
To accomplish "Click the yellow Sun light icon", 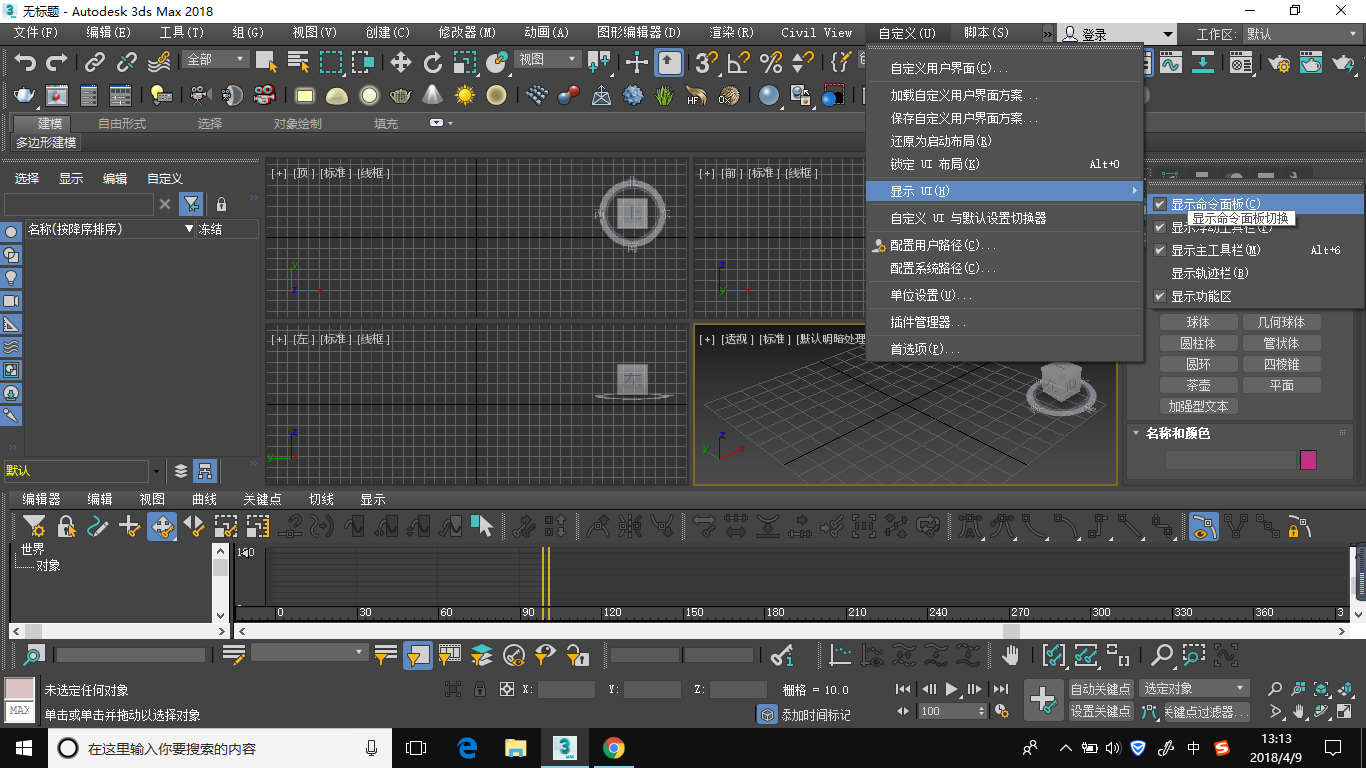I will tap(464, 96).
